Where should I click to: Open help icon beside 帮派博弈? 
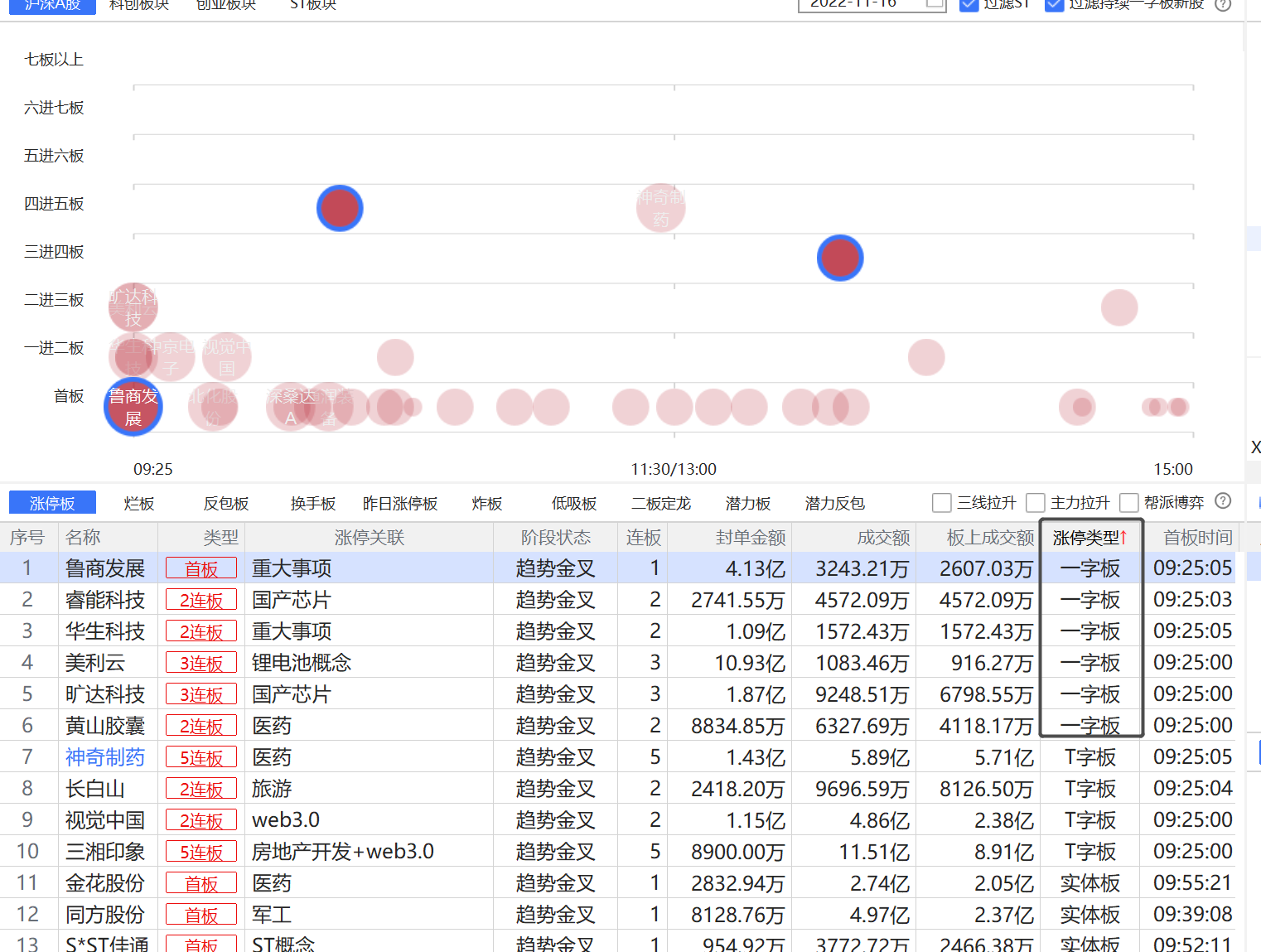pos(1223,501)
